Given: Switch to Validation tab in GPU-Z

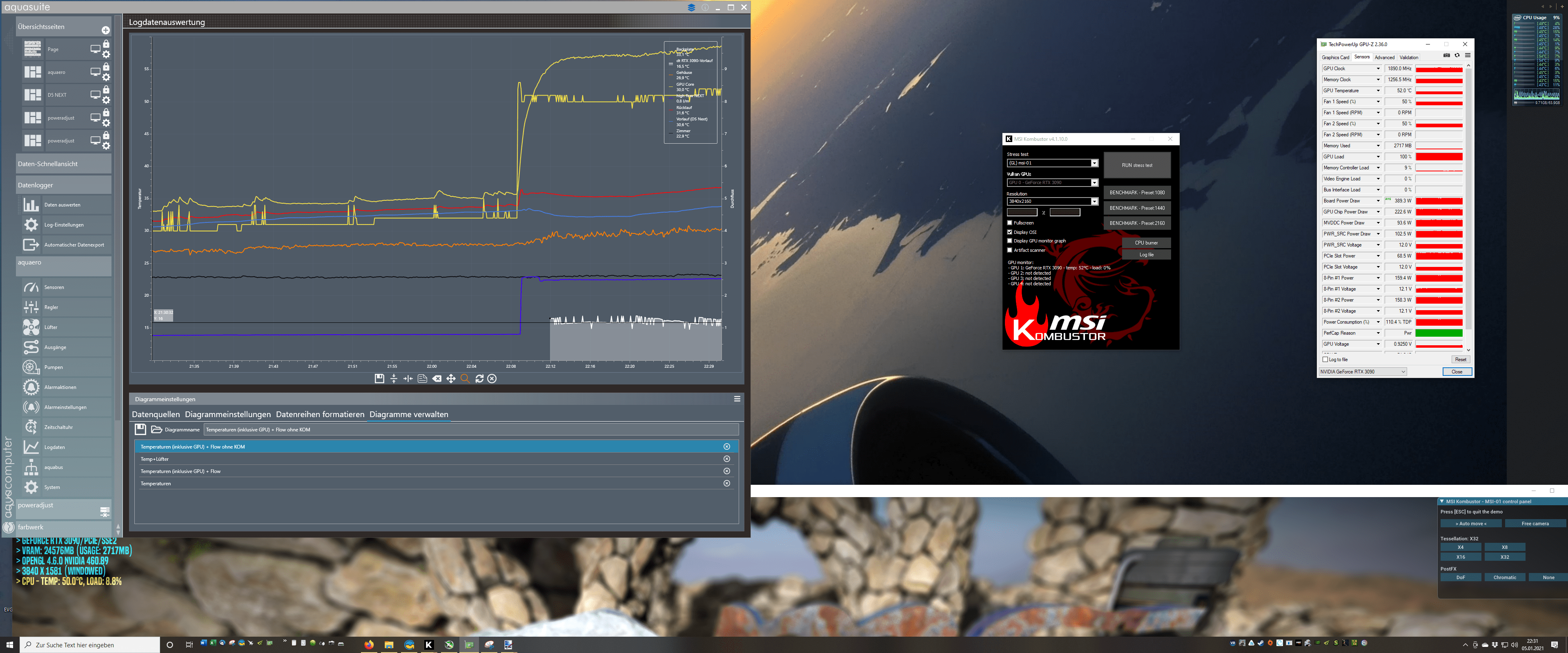Looking at the screenshot, I should pos(1408,58).
